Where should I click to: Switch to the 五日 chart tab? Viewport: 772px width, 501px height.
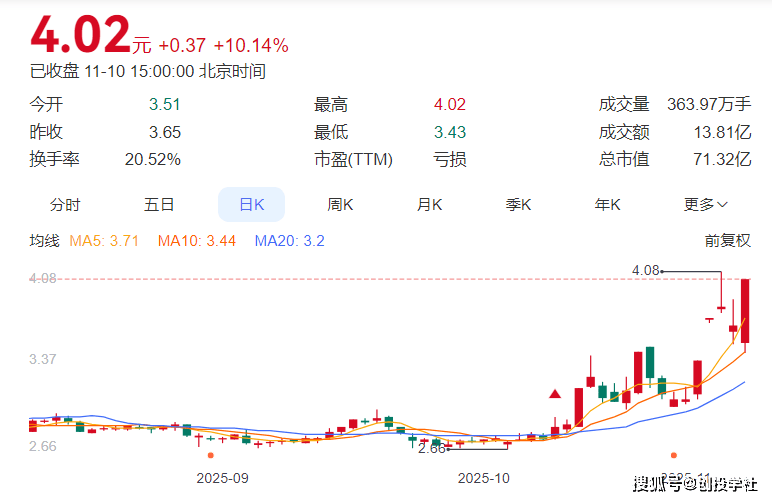pos(159,205)
